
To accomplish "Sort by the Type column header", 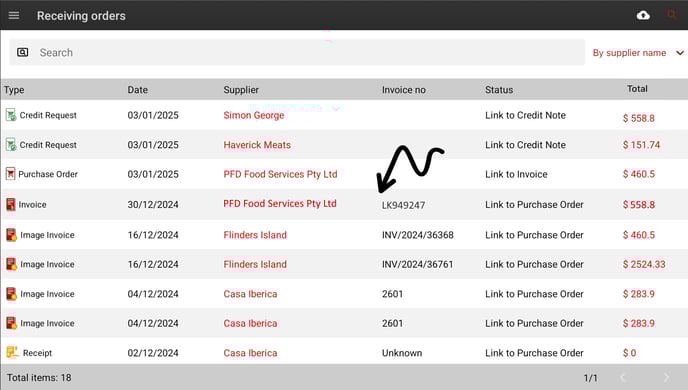I will click(14, 90).
